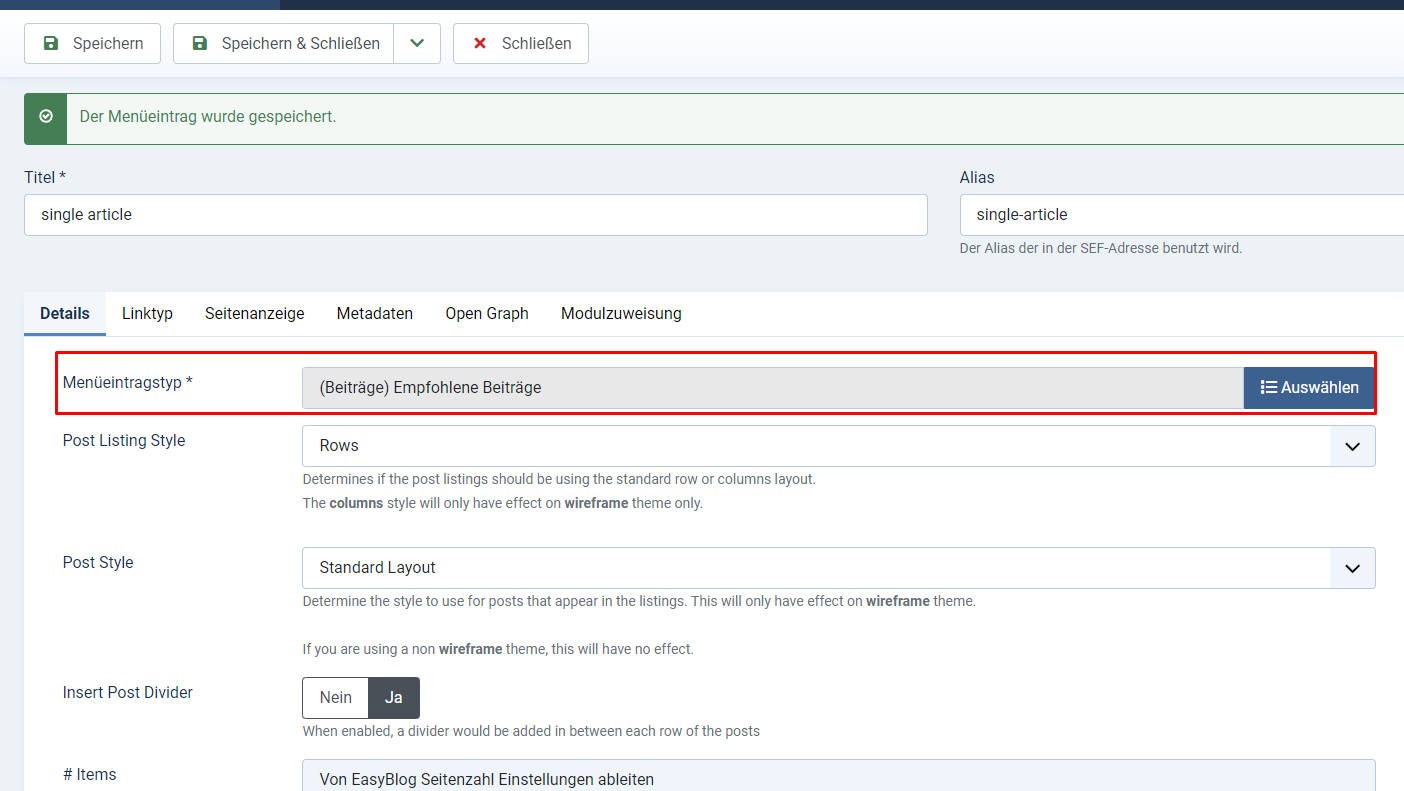Click Auswählen to choose menu item type

click(1309, 388)
